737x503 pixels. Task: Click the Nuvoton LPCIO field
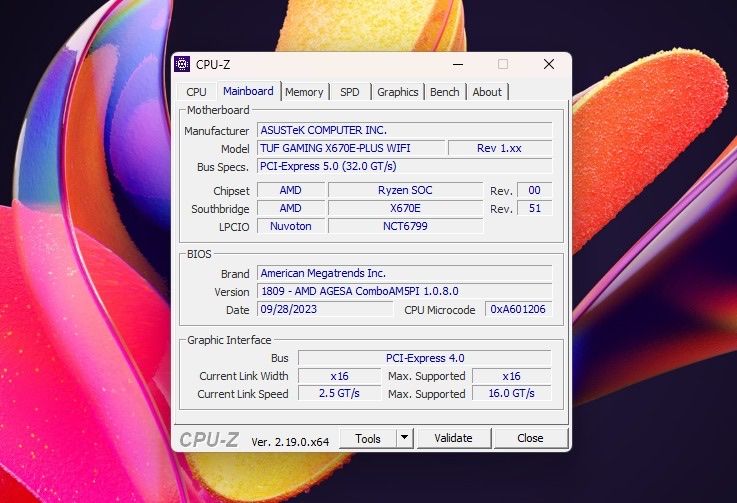point(290,226)
